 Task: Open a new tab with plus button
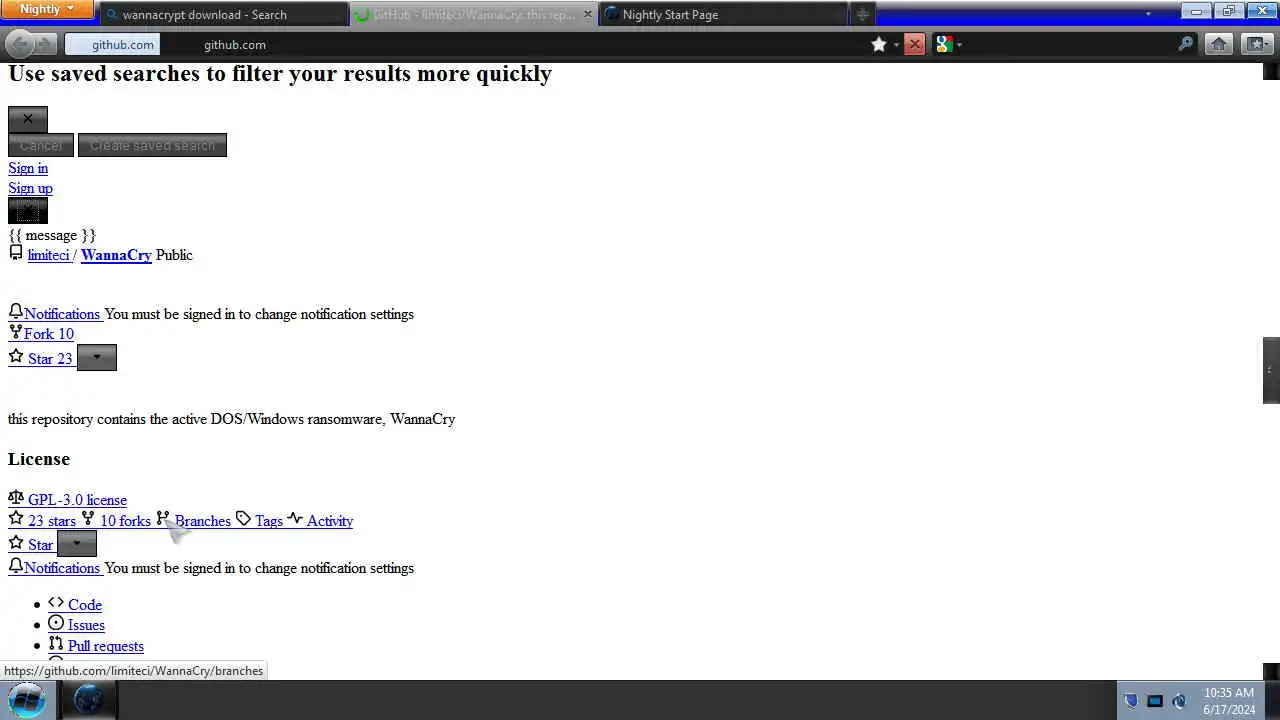[862, 15]
